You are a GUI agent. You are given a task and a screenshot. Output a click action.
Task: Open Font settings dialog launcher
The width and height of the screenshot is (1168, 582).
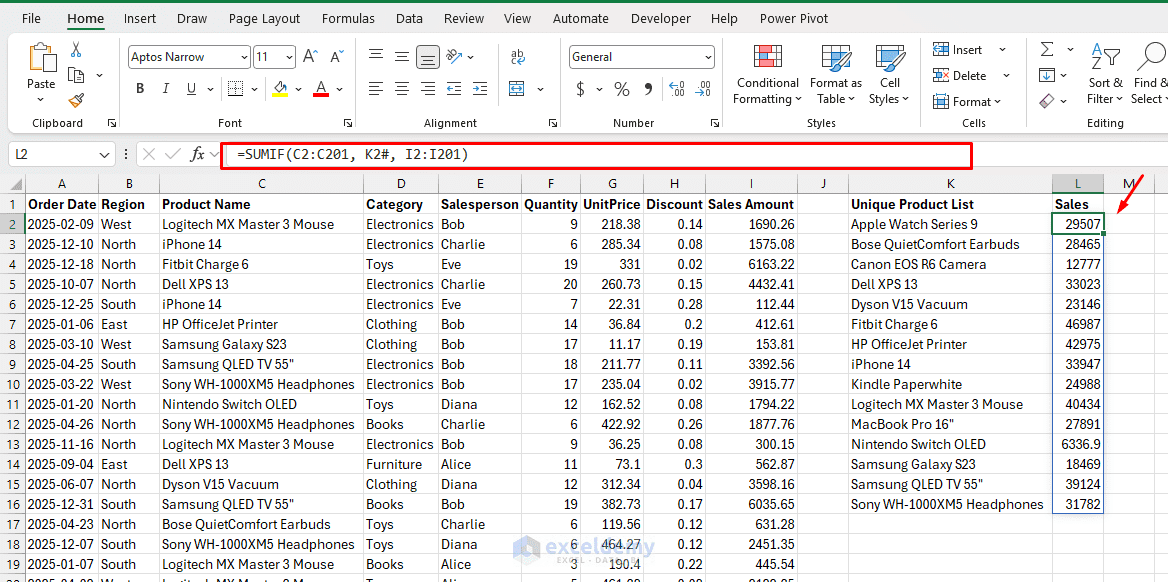(x=347, y=123)
